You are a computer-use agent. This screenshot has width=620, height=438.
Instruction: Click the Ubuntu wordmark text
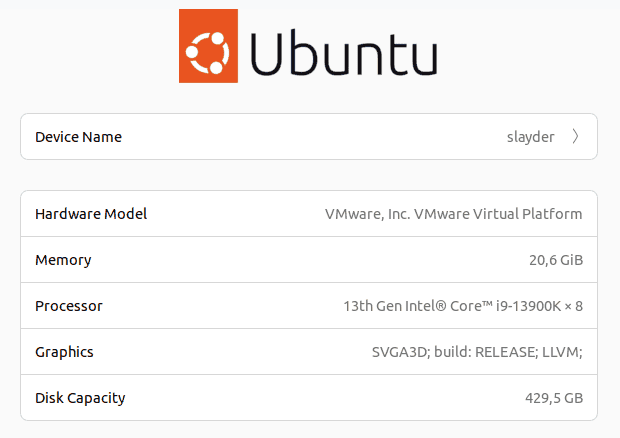coord(344,53)
